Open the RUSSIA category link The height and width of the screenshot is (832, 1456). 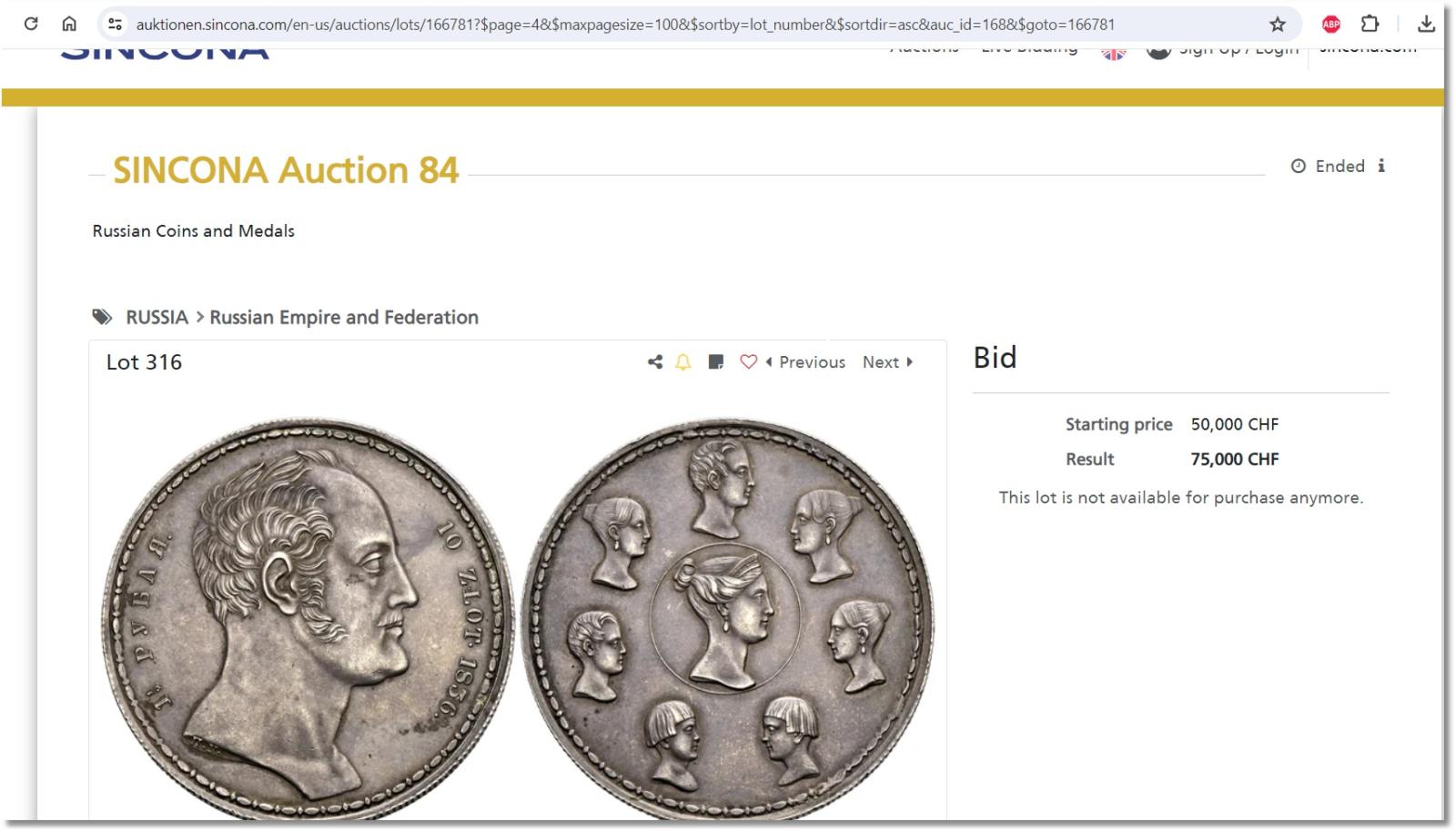(x=157, y=318)
